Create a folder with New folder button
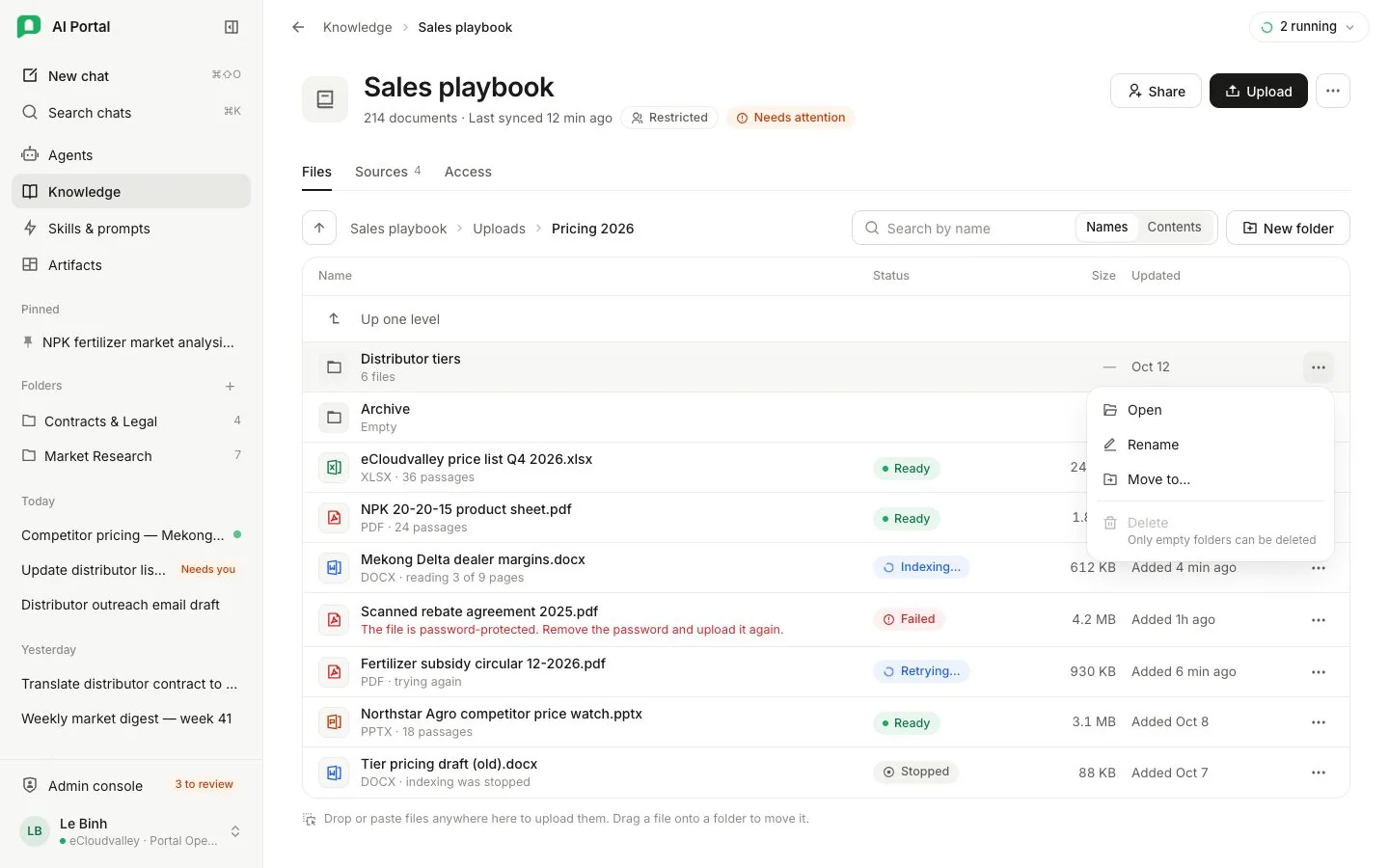The height and width of the screenshot is (868, 1389). tap(1288, 229)
